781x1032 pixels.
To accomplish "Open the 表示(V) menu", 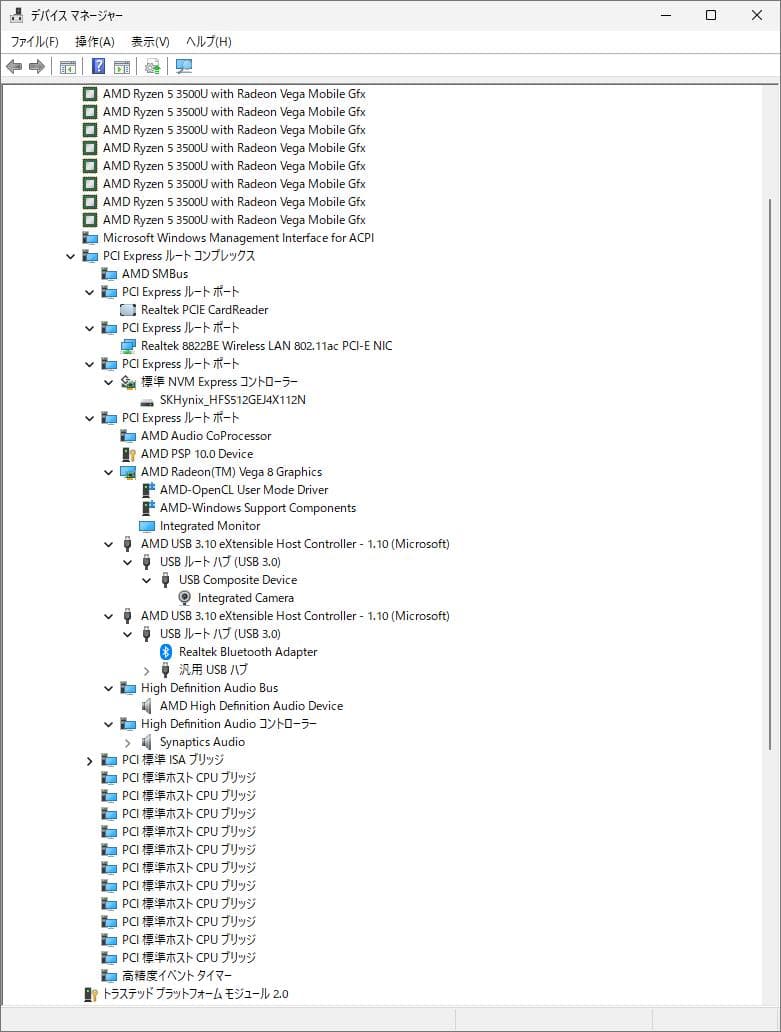I will pyautogui.click(x=150, y=41).
